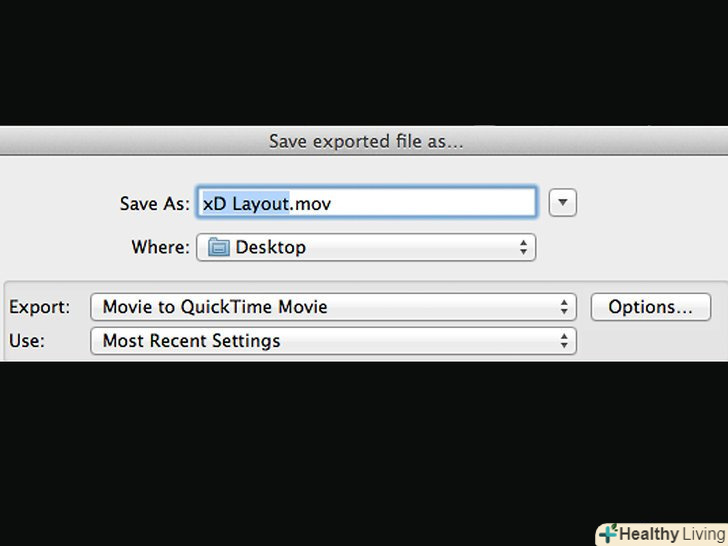Click the "Save exported file as..." title bar

tap(366, 141)
